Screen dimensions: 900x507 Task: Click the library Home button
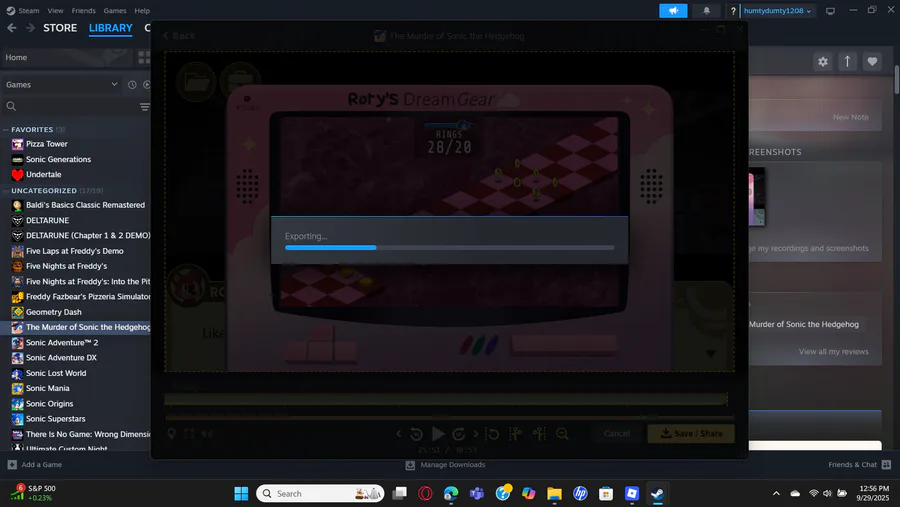coord(67,57)
